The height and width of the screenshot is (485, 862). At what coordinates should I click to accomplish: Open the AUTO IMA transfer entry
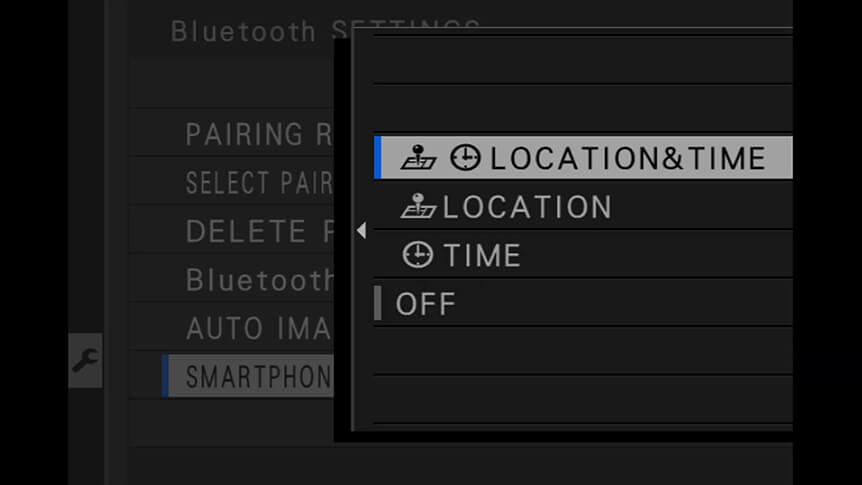click(x=259, y=328)
